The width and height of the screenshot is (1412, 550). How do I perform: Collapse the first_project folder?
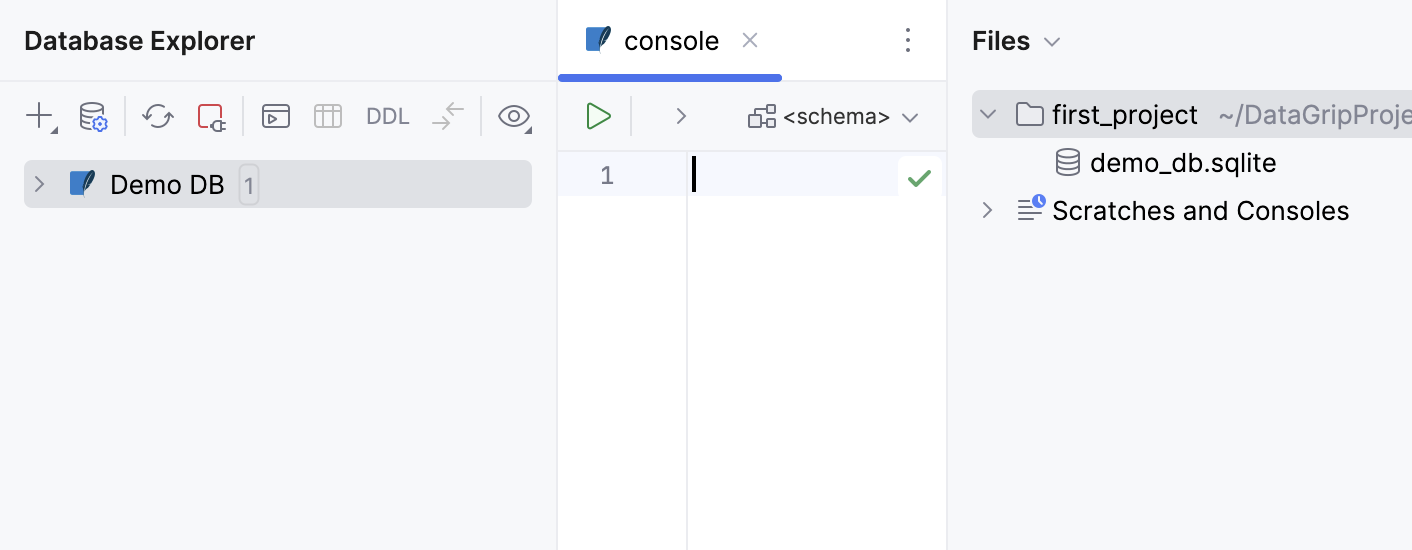988,114
